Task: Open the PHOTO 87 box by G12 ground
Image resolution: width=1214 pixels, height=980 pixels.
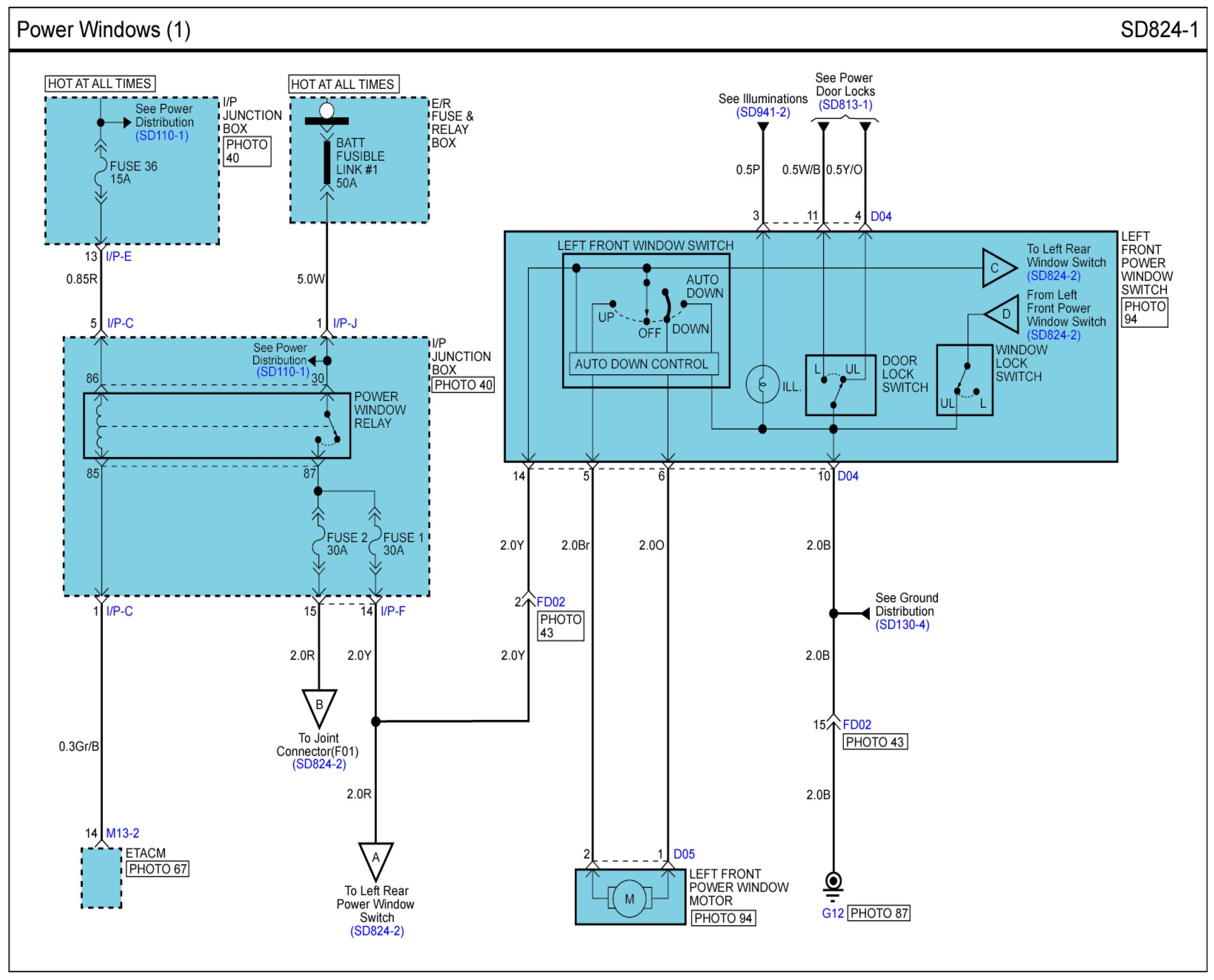Action: [879, 913]
